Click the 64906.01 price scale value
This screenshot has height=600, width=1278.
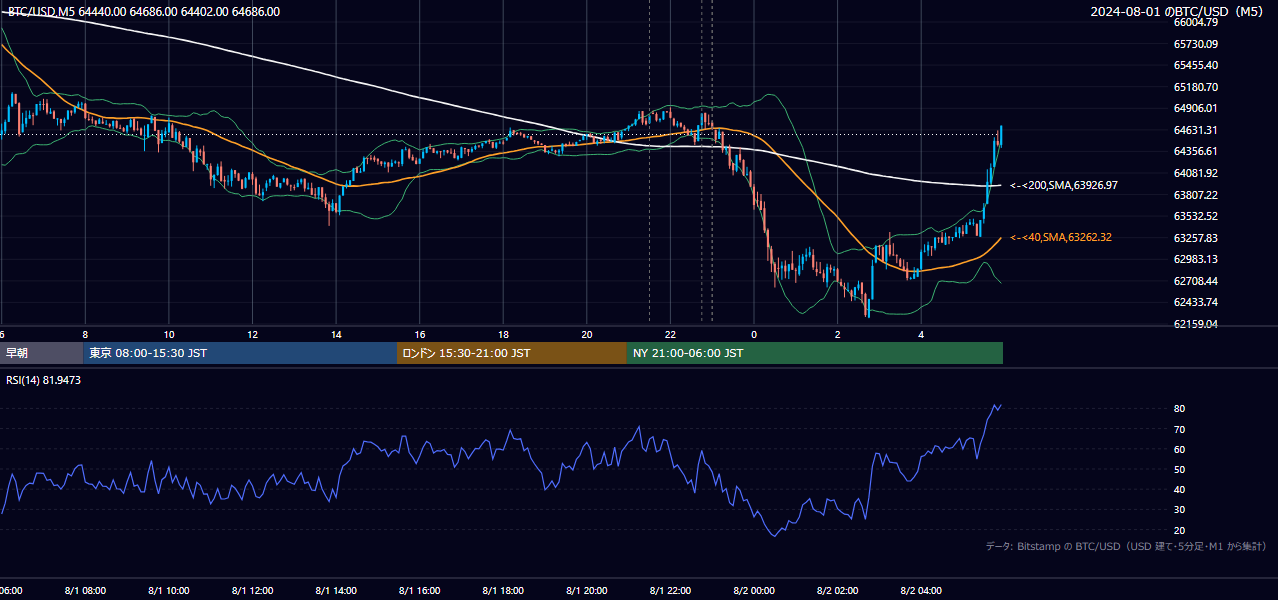[x=1195, y=108]
